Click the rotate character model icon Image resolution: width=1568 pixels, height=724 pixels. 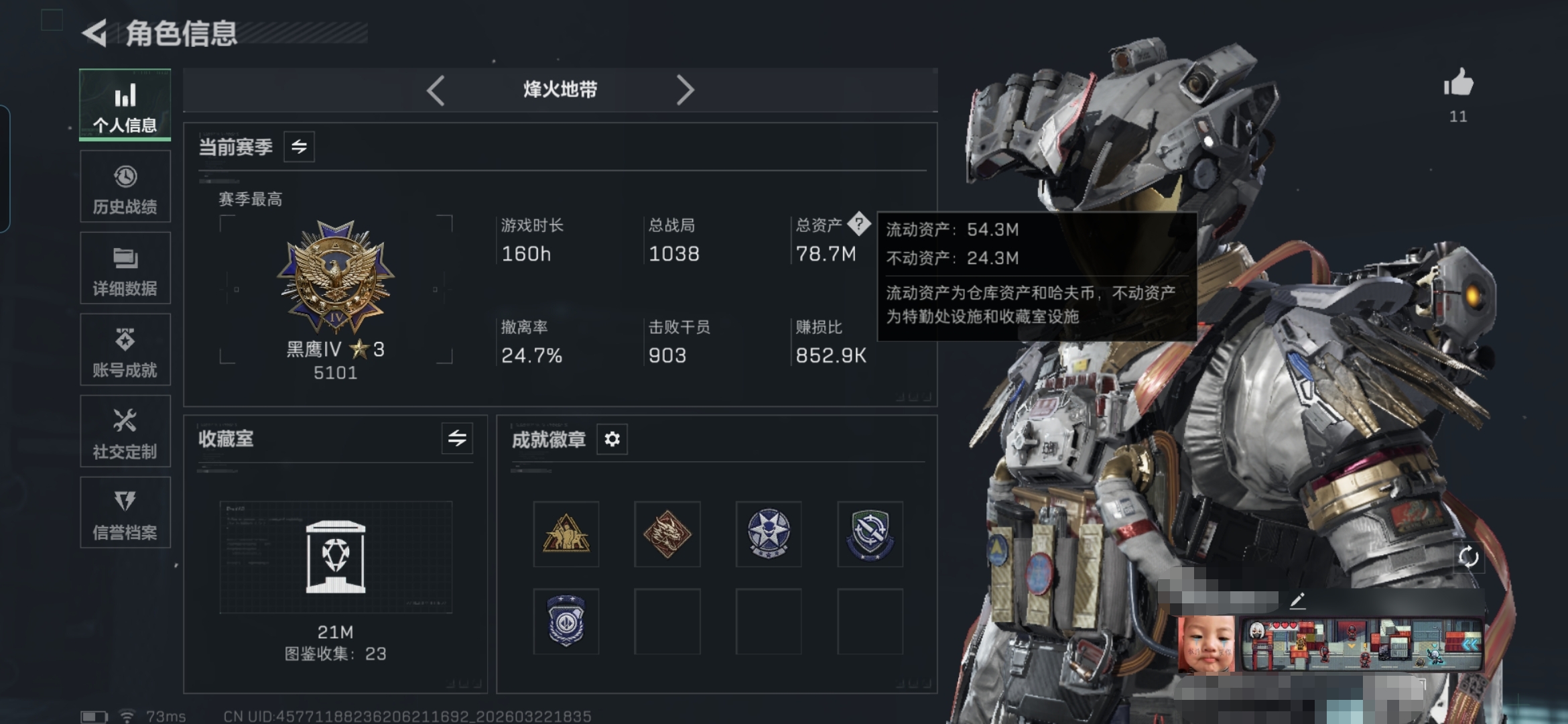1468,556
